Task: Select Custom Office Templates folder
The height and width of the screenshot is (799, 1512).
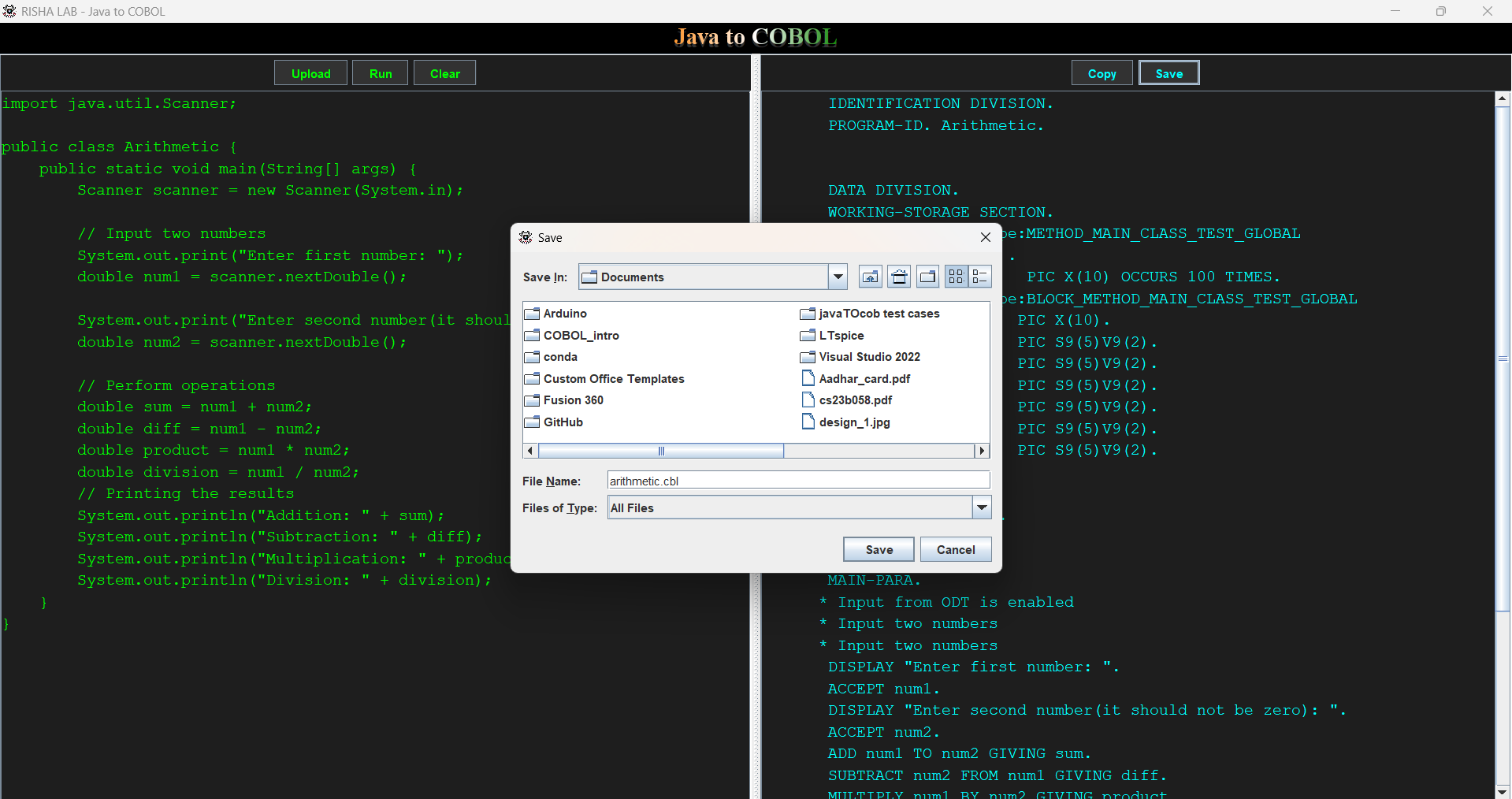Action: 605,379
